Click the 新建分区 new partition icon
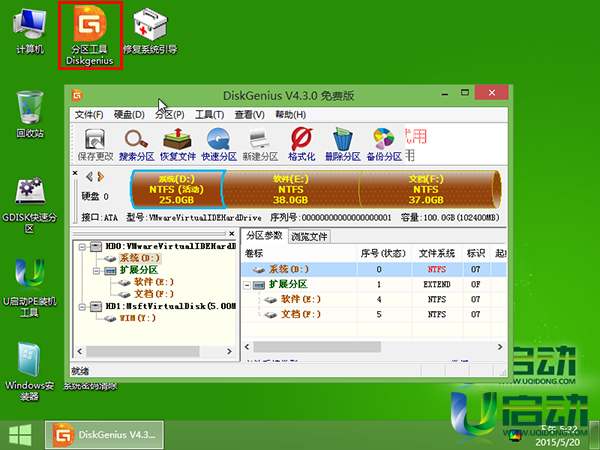 point(260,145)
